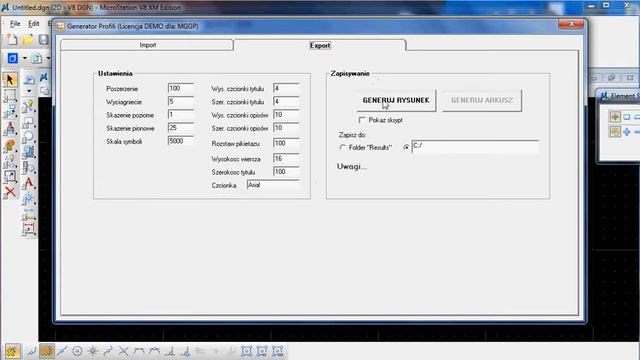The height and width of the screenshot is (360, 640).
Task: Click the Wysokosc wiersza field
Action: coord(286,158)
